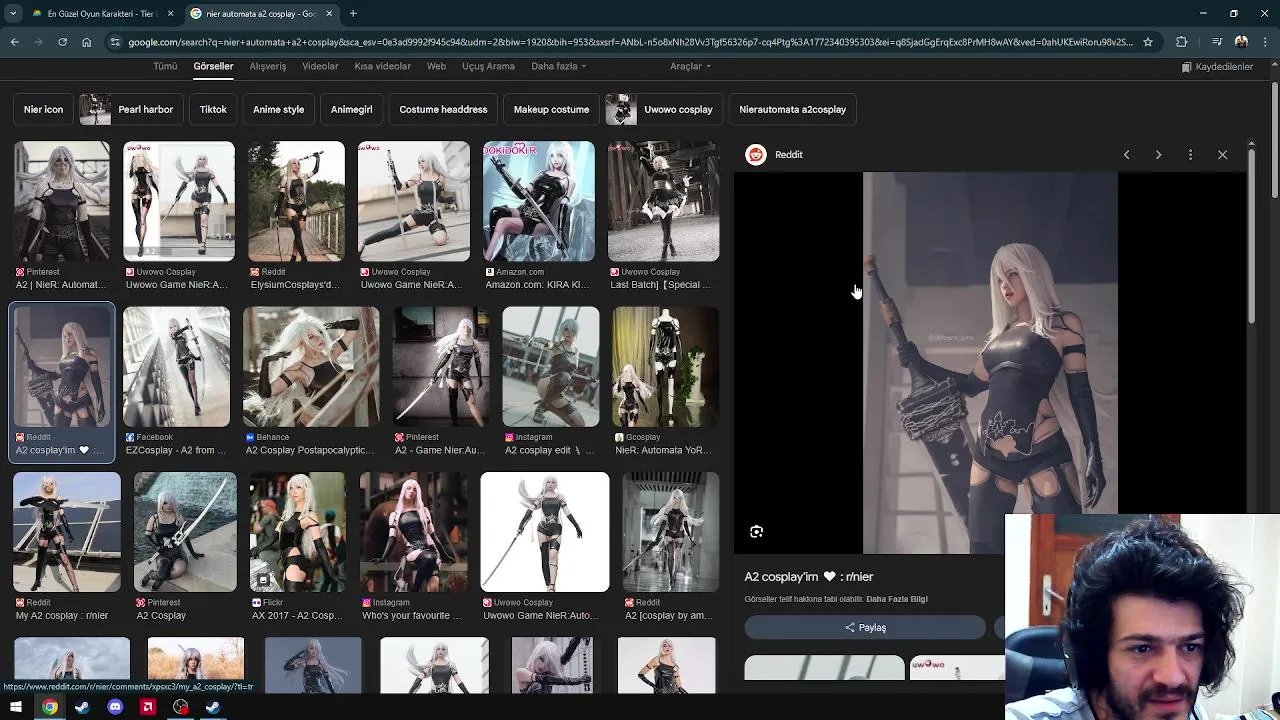Open Daha Fazla Bilgi link
The height and width of the screenshot is (720, 1280).
pos(897,599)
